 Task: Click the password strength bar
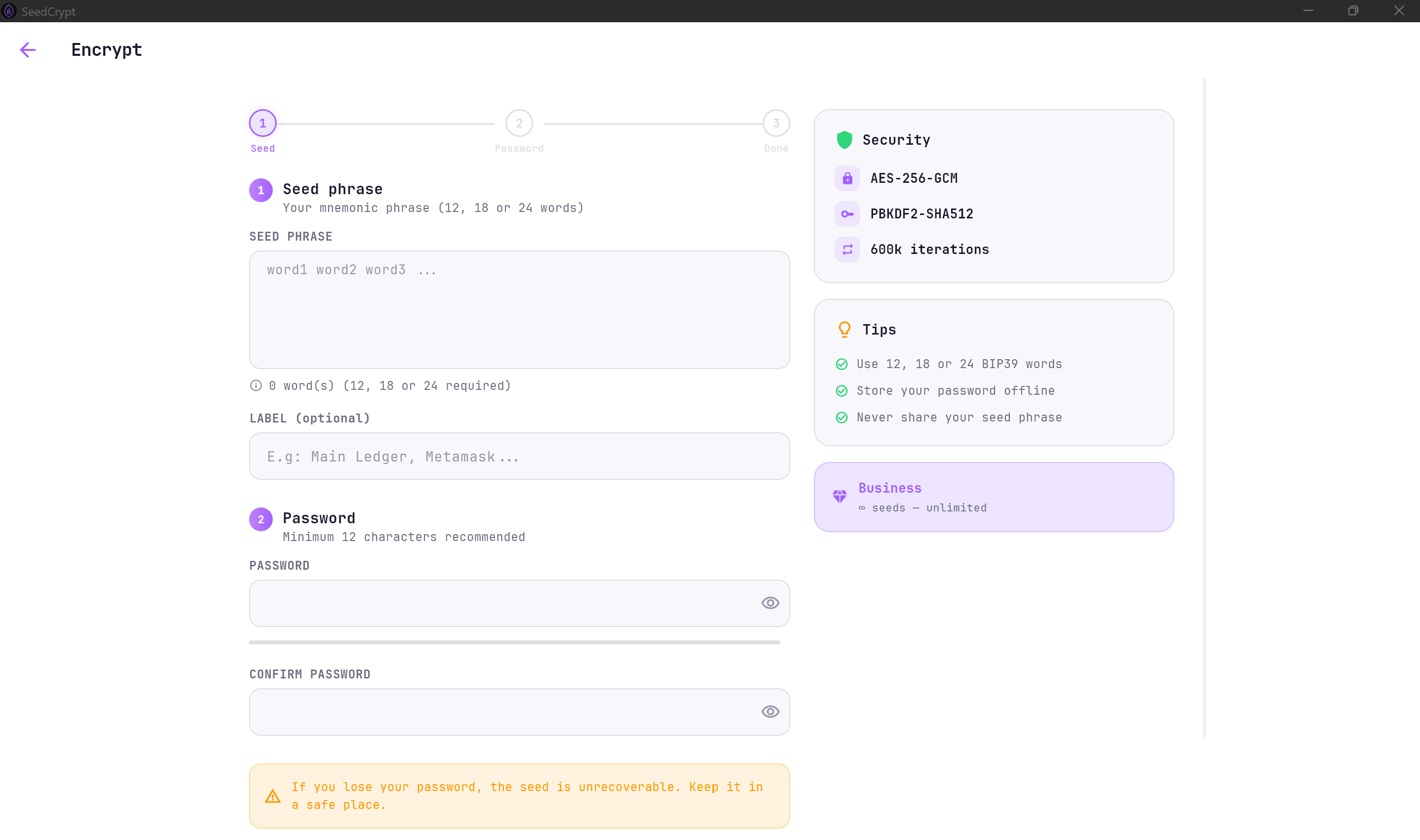pyautogui.click(x=514, y=642)
